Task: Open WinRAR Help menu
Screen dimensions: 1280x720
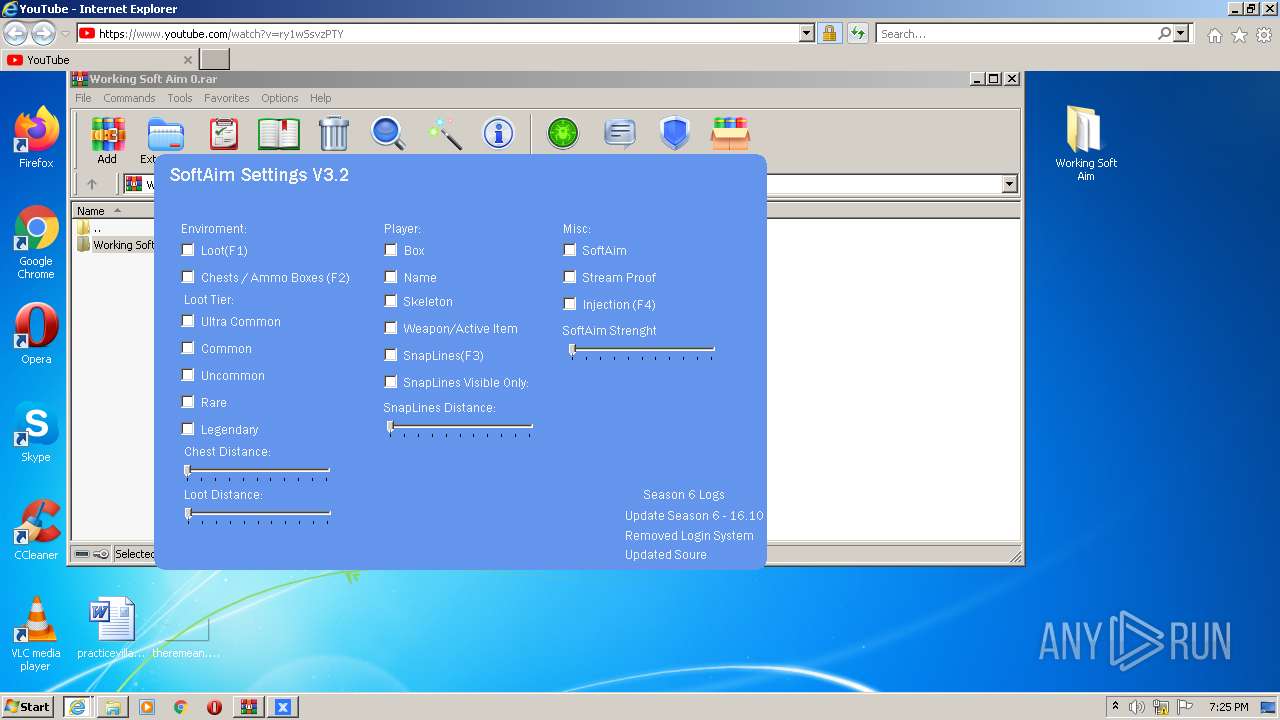Action: click(320, 98)
